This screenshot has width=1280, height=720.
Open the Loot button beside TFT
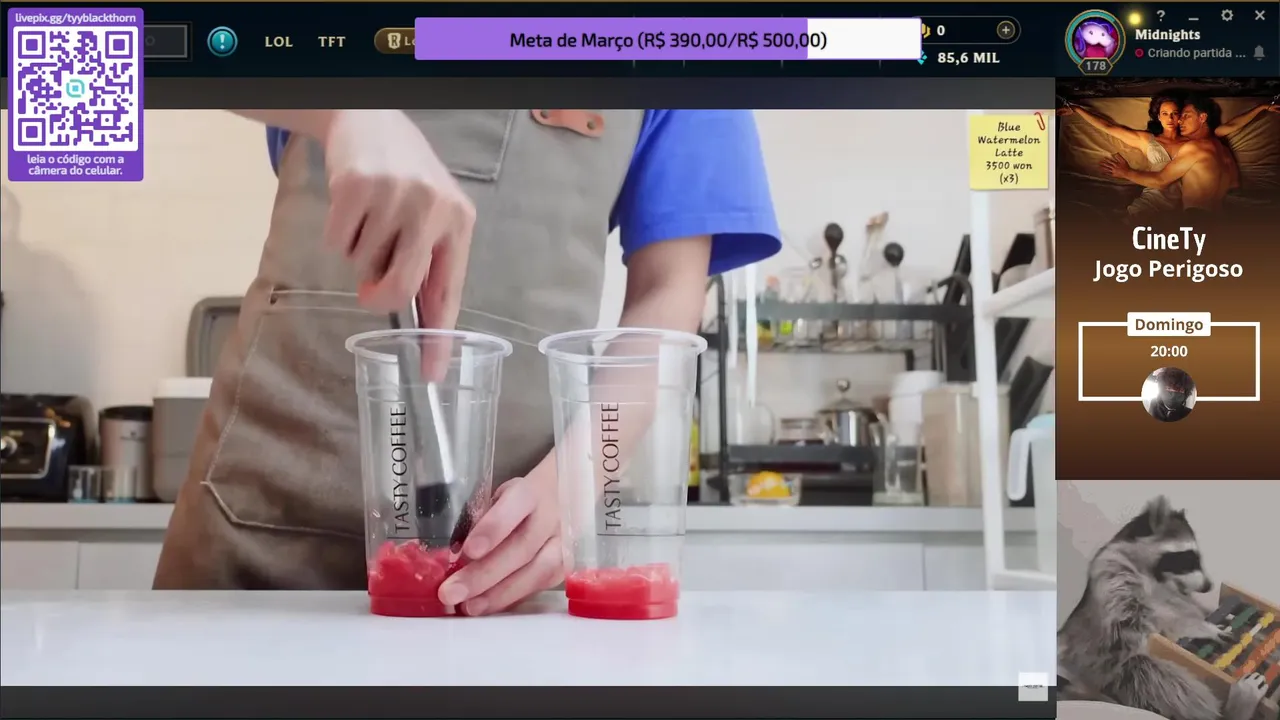tap(394, 41)
